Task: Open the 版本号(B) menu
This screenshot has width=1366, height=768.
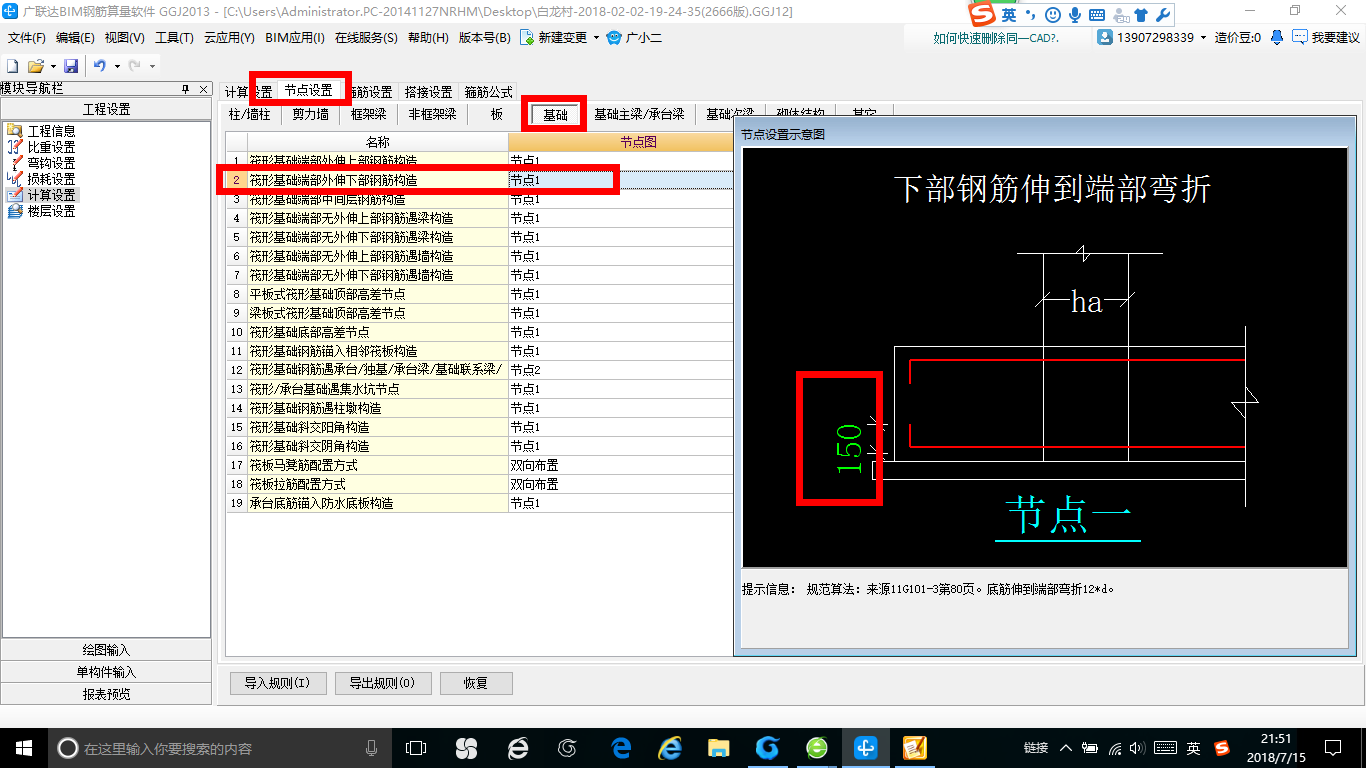Action: pos(484,38)
